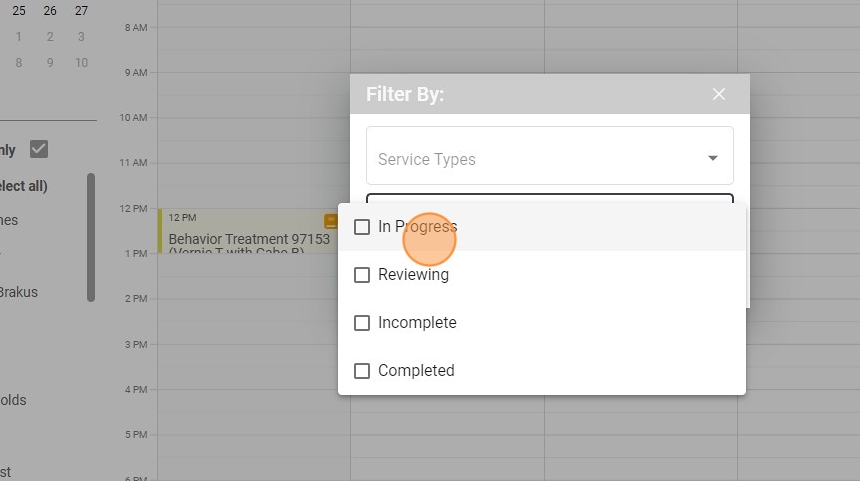Select the Reviewing option label
This screenshot has height=481, width=860.
(413, 275)
